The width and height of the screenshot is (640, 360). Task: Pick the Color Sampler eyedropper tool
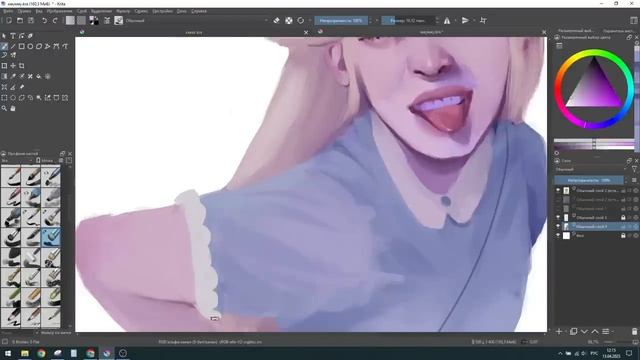13,76
